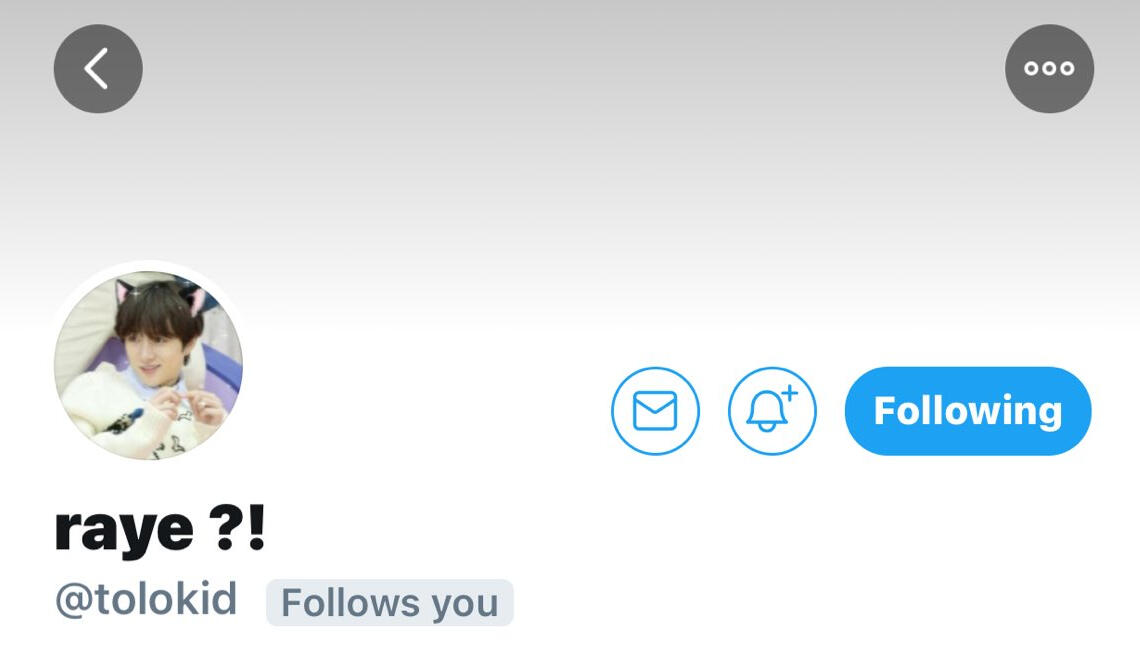Tap the display name "raye ?!"
Screen dimensions: 1140x650
click(x=161, y=529)
